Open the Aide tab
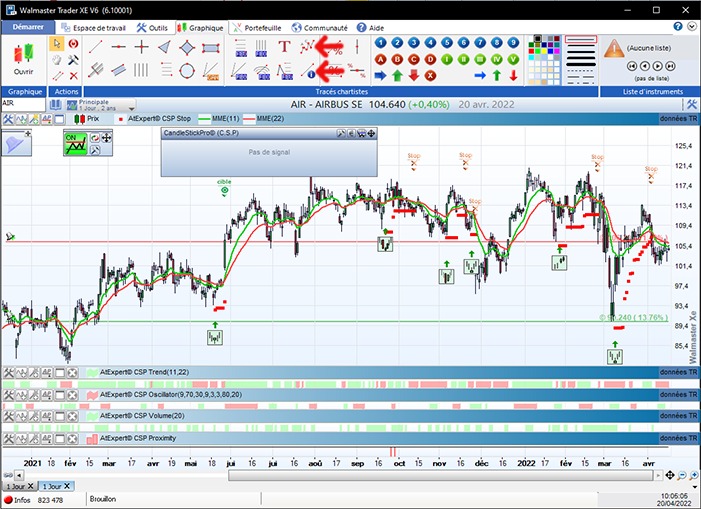 [371, 28]
